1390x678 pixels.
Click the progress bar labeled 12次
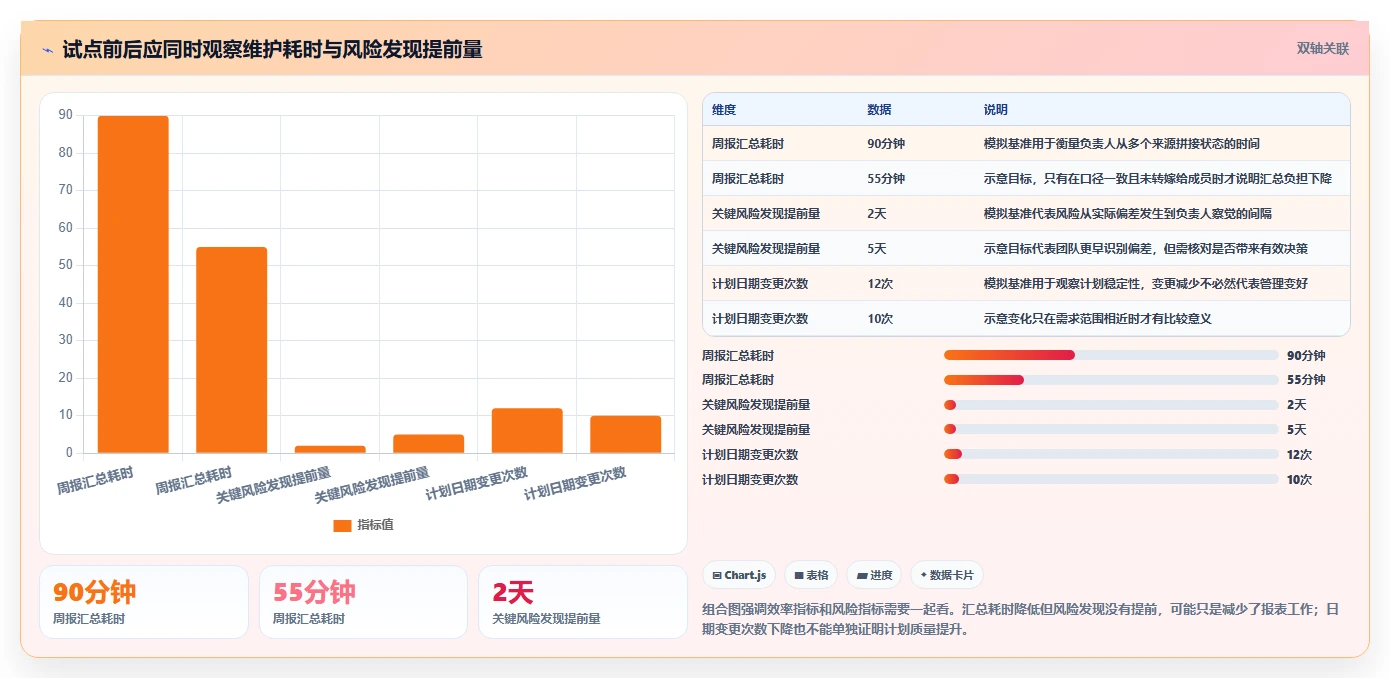[1111, 455]
